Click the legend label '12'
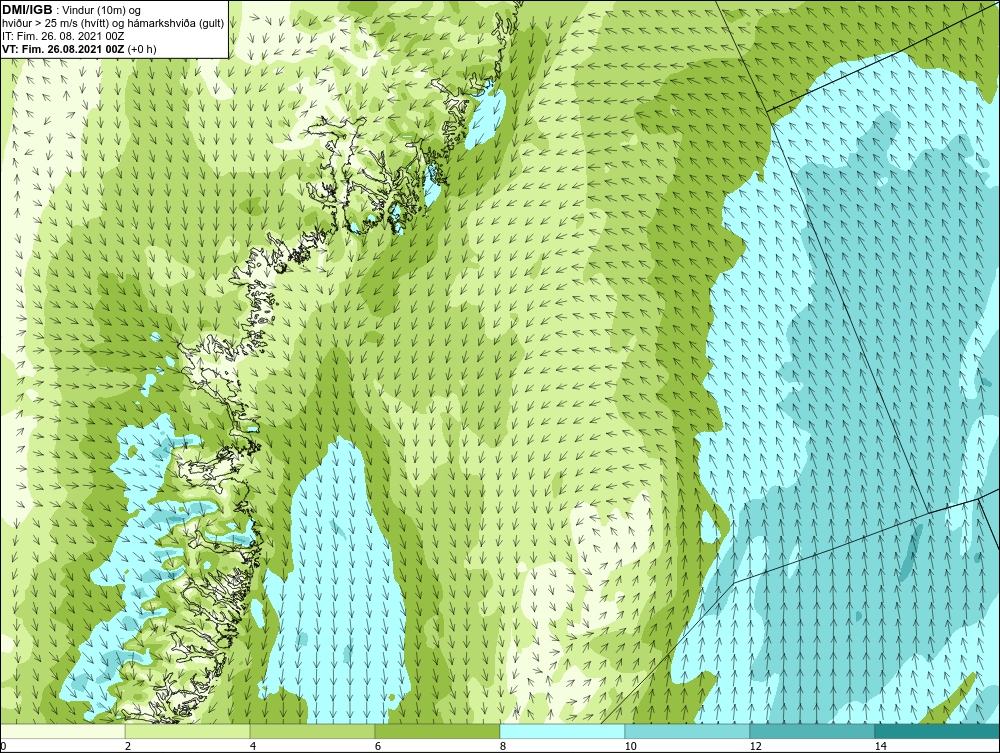This screenshot has height=753, width=1000. (x=756, y=746)
